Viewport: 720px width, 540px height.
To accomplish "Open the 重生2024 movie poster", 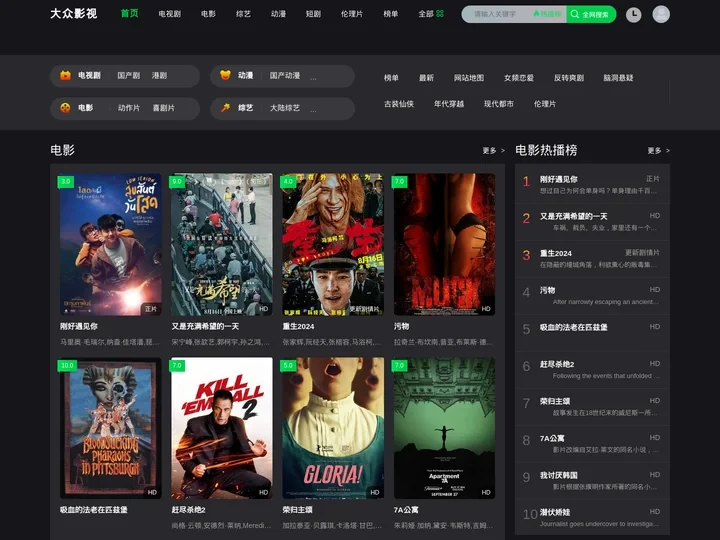I will [333, 244].
